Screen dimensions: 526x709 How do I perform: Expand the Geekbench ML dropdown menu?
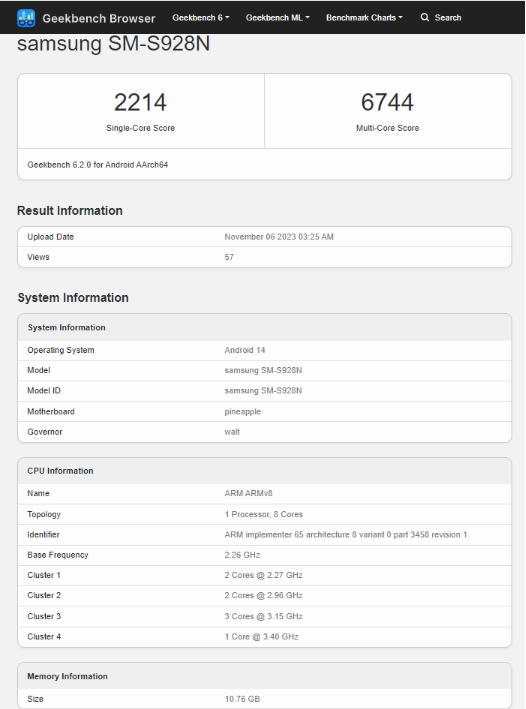pos(278,18)
